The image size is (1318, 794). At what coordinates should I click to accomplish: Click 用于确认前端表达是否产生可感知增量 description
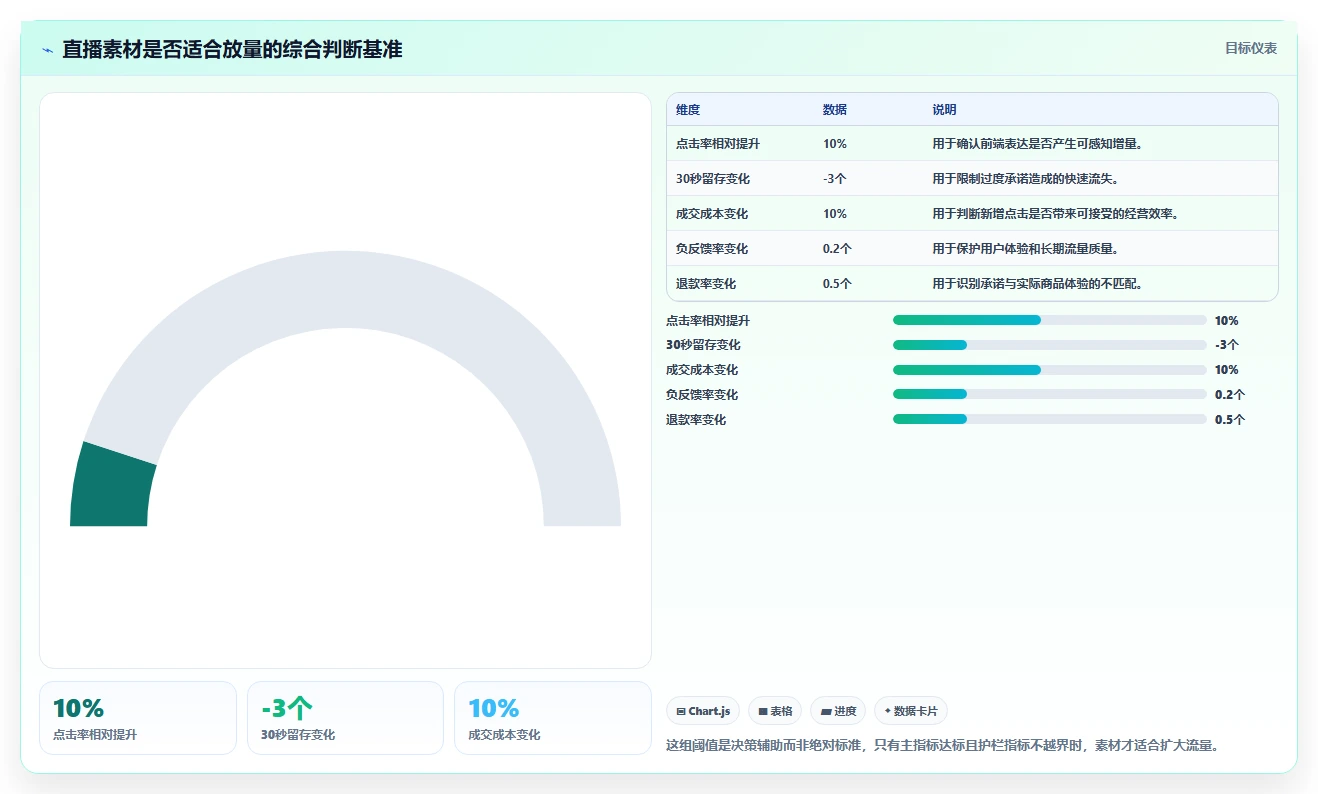pyautogui.click(x=1038, y=144)
